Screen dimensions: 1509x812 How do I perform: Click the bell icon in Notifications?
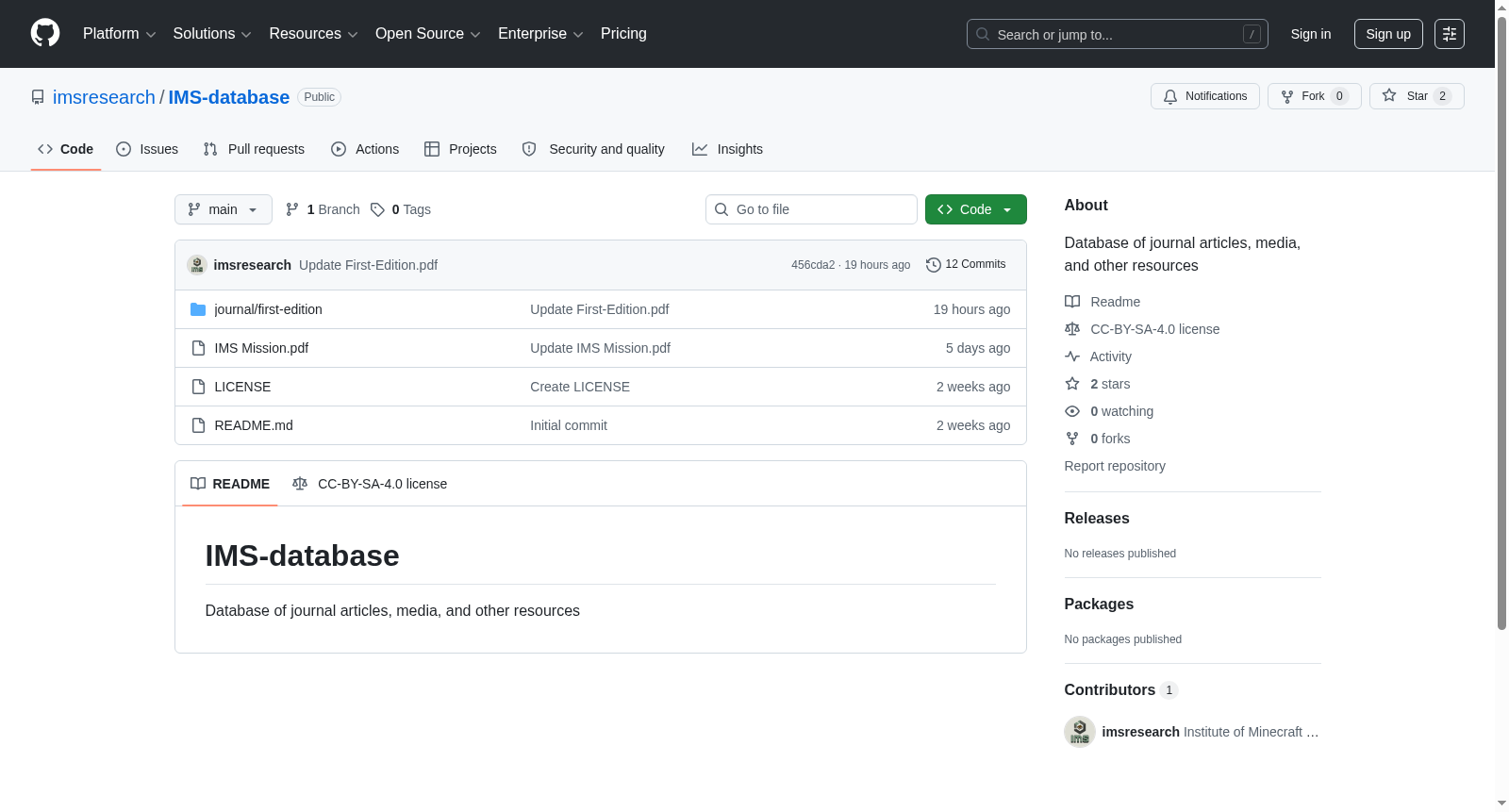[1170, 96]
